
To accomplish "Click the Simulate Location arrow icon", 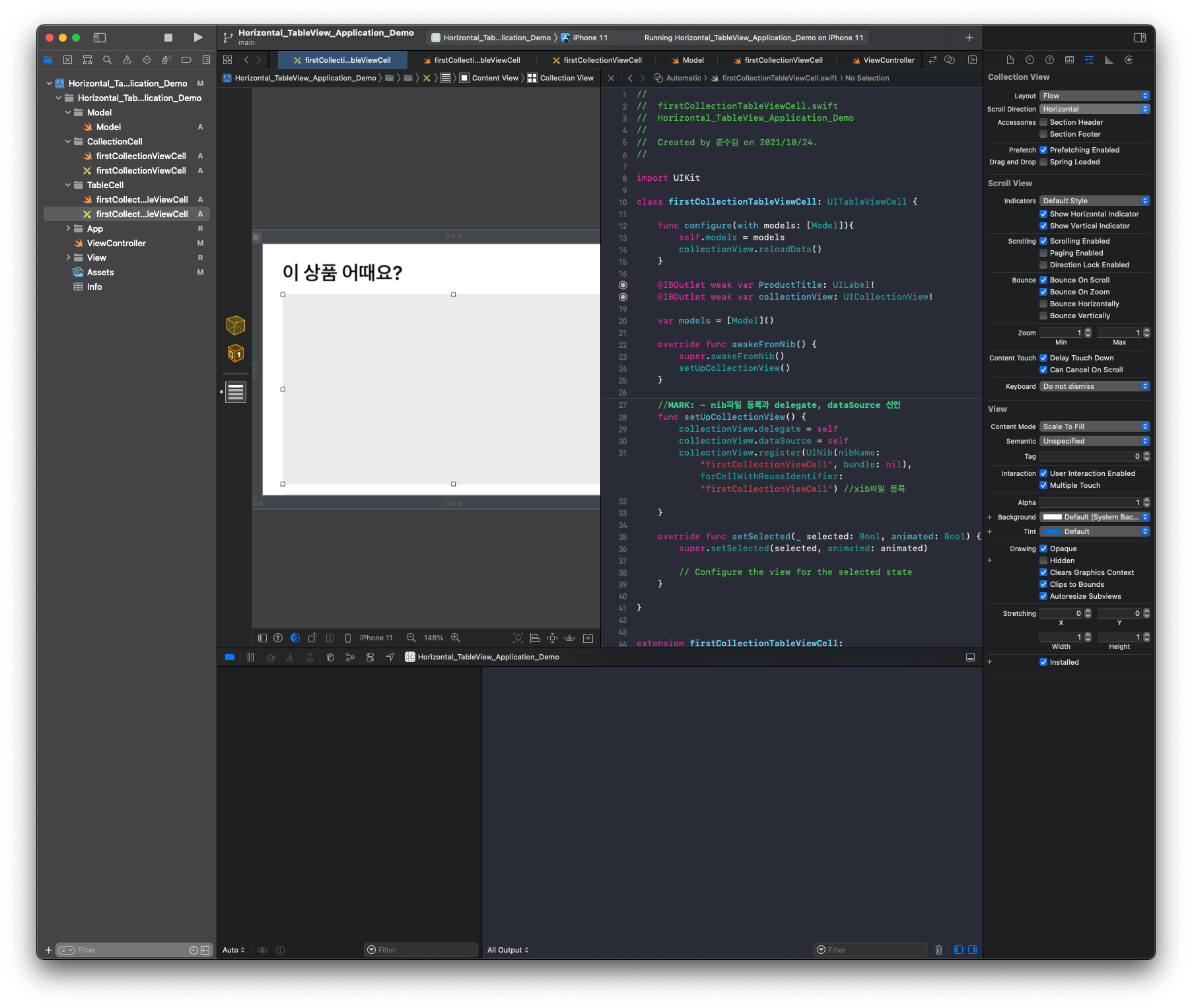I will [x=390, y=657].
